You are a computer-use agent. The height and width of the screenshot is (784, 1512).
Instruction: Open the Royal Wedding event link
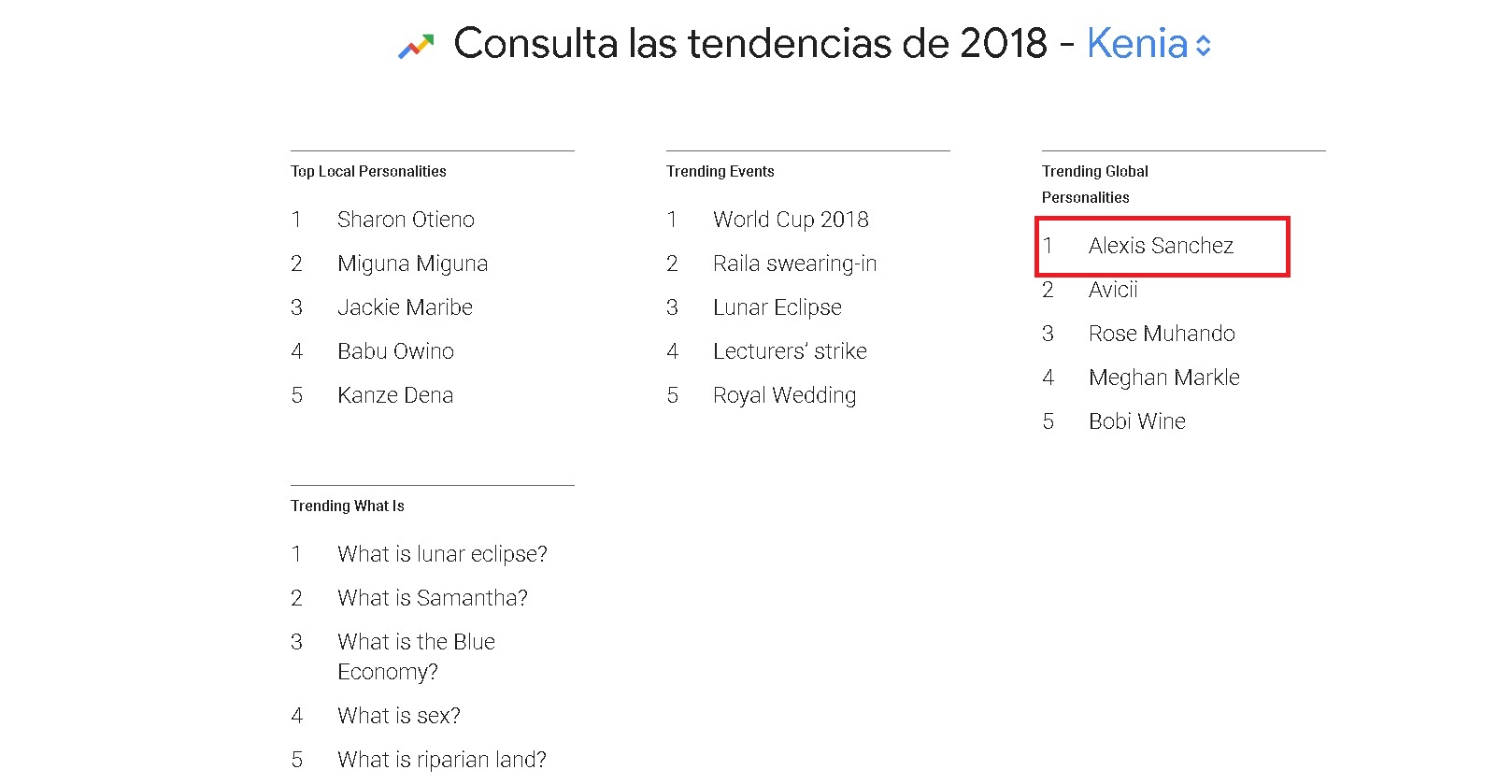784,395
